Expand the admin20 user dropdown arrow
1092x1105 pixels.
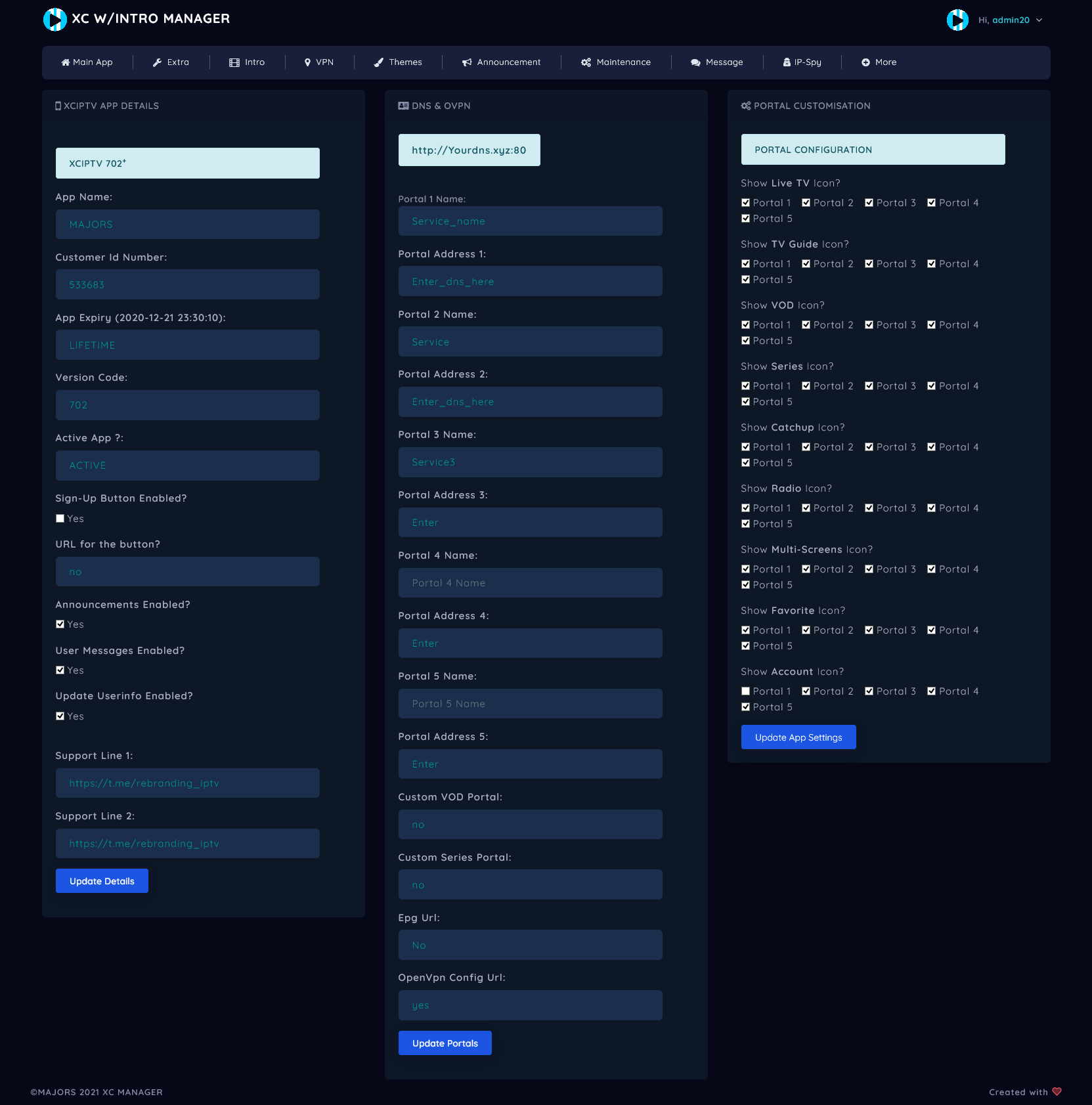coord(1039,20)
